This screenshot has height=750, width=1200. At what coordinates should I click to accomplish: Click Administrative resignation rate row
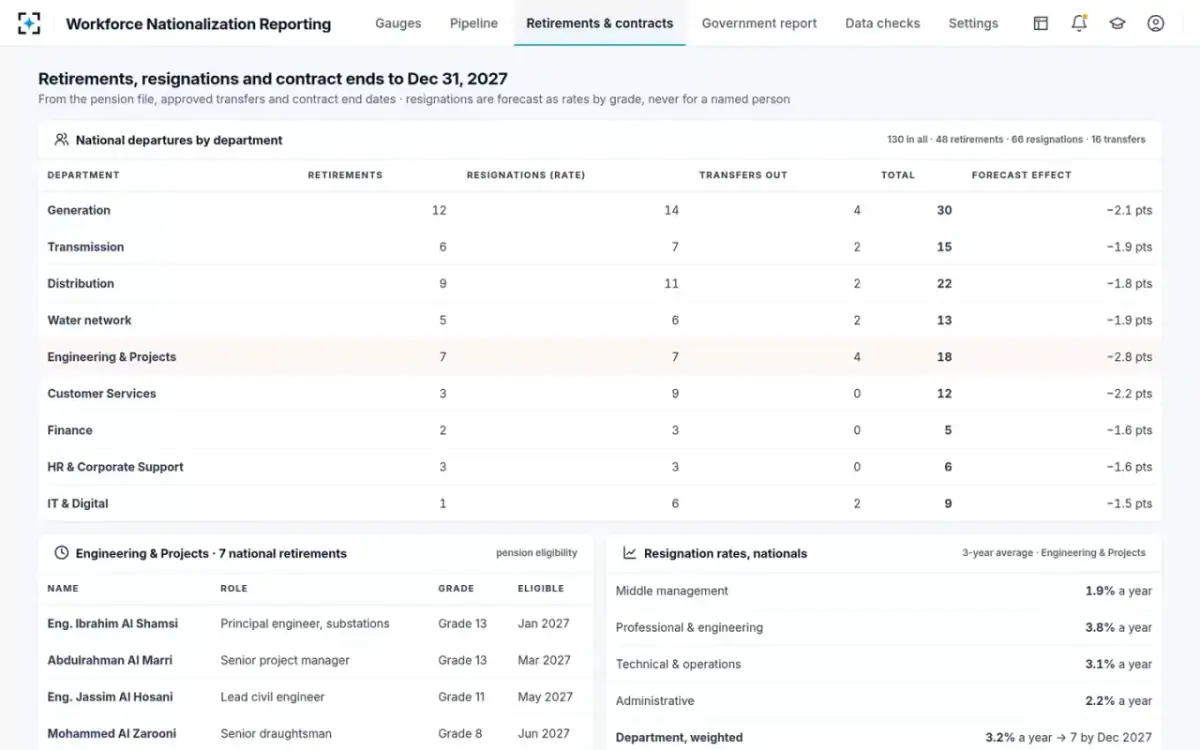(884, 701)
